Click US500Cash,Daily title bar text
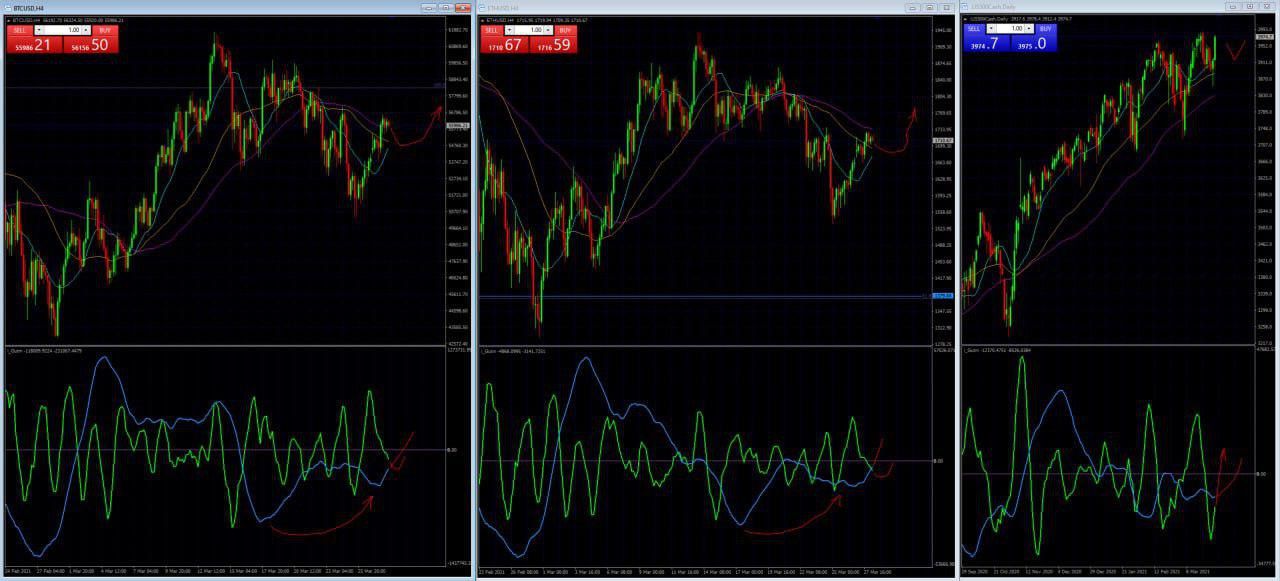 [993, 7]
